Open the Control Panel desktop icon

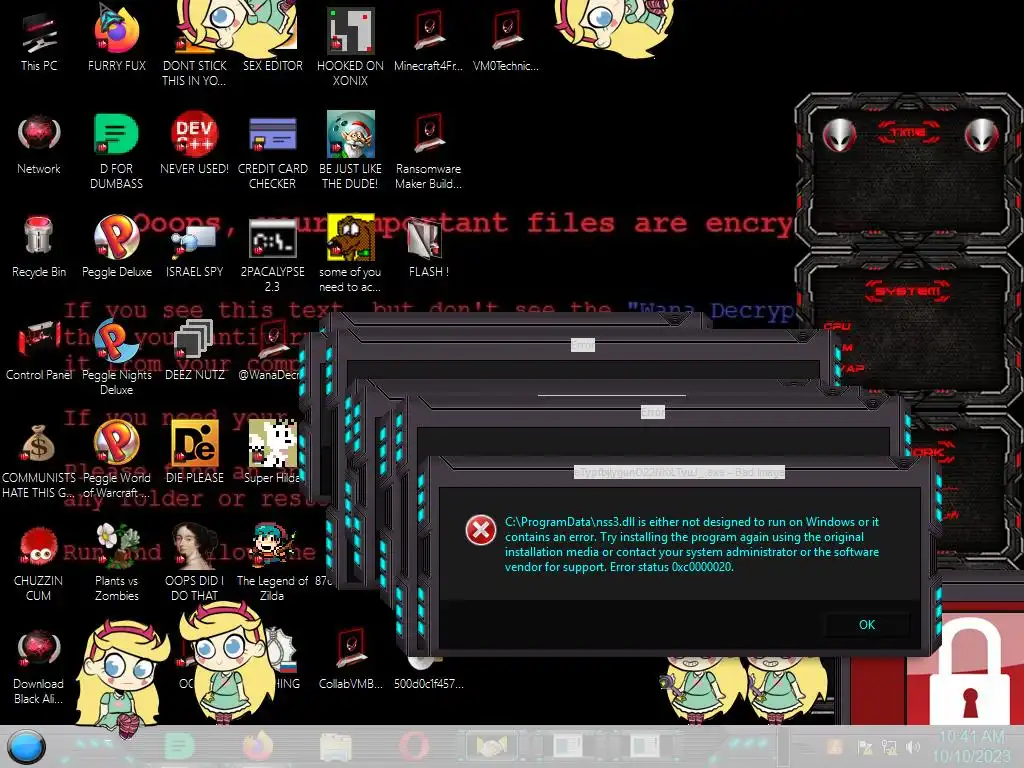39,350
